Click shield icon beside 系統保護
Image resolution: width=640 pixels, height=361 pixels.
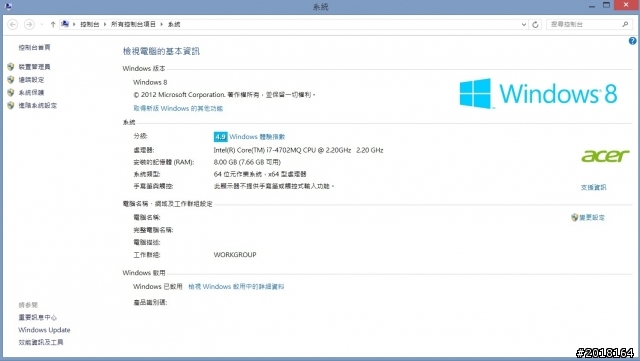11,92
